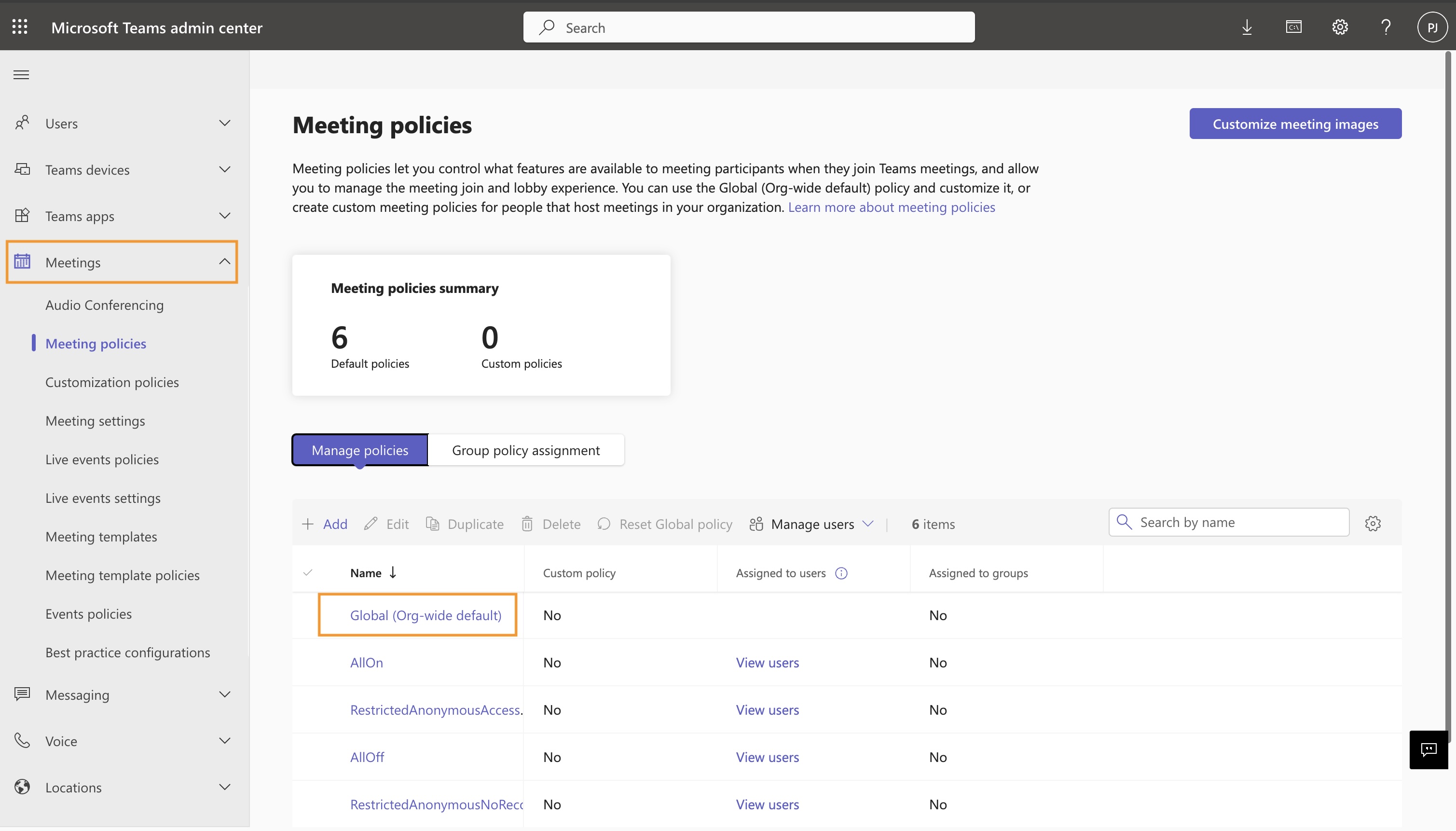Open the Manage users dropdown
The width and height of the screenshot is (1456, 831).
point(811,524)
